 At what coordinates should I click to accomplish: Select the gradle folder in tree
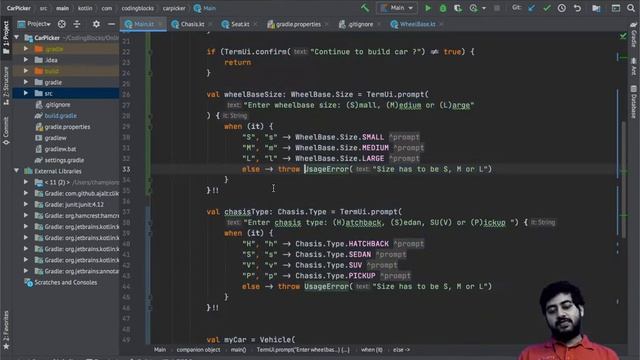pyautogui.click(x=53, y=82)
